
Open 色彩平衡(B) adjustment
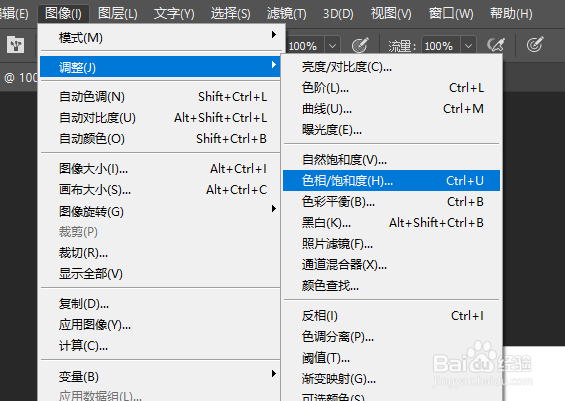(x=391, y=201)
